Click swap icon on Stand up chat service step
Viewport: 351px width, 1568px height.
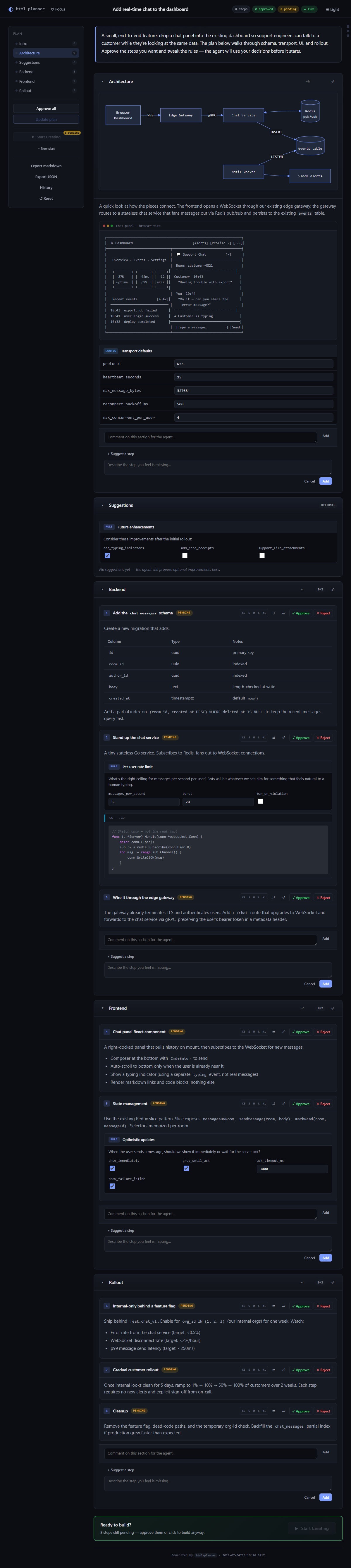[x=274, y=738]
